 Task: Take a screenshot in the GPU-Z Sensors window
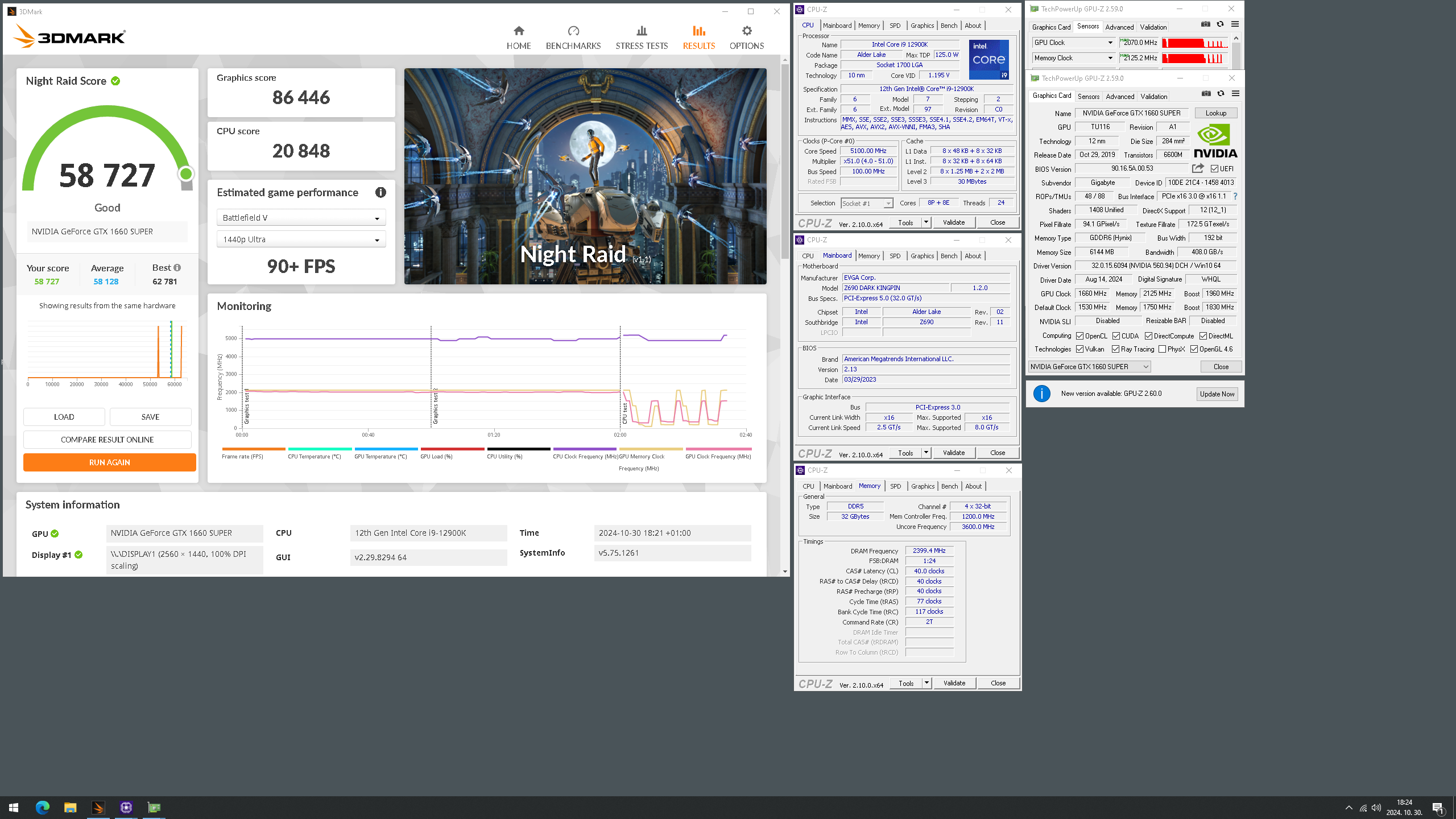pos(1205,24)
